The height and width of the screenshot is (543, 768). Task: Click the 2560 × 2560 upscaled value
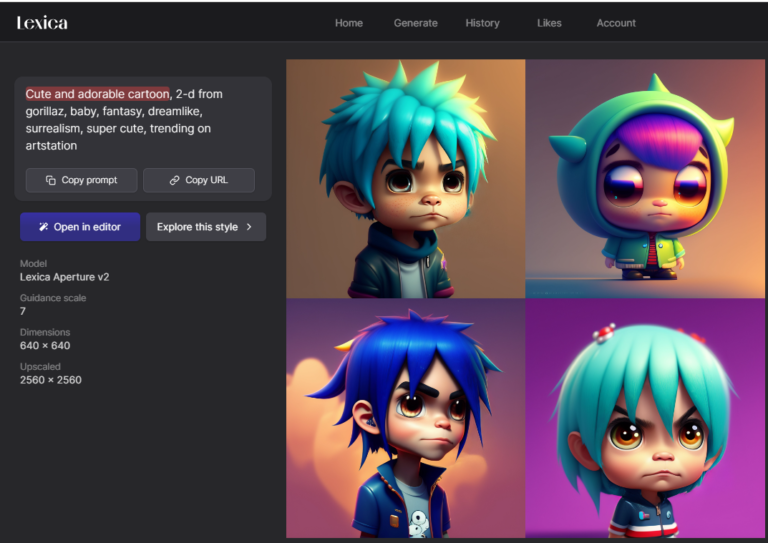(51, 380)
